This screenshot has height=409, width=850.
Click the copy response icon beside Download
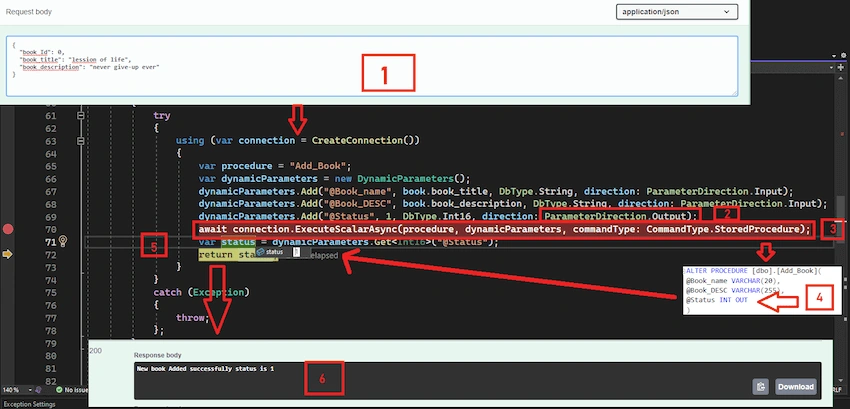(761, 387)
